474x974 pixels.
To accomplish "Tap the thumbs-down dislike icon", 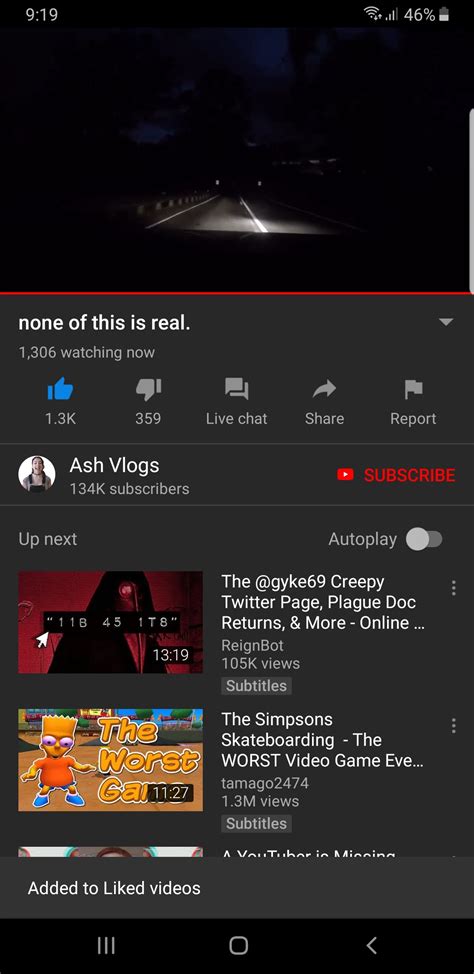I will point(148,389).
